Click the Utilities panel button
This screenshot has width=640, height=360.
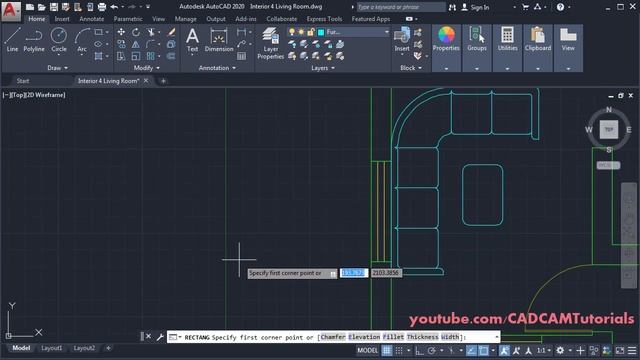click(x=507, y=48)
